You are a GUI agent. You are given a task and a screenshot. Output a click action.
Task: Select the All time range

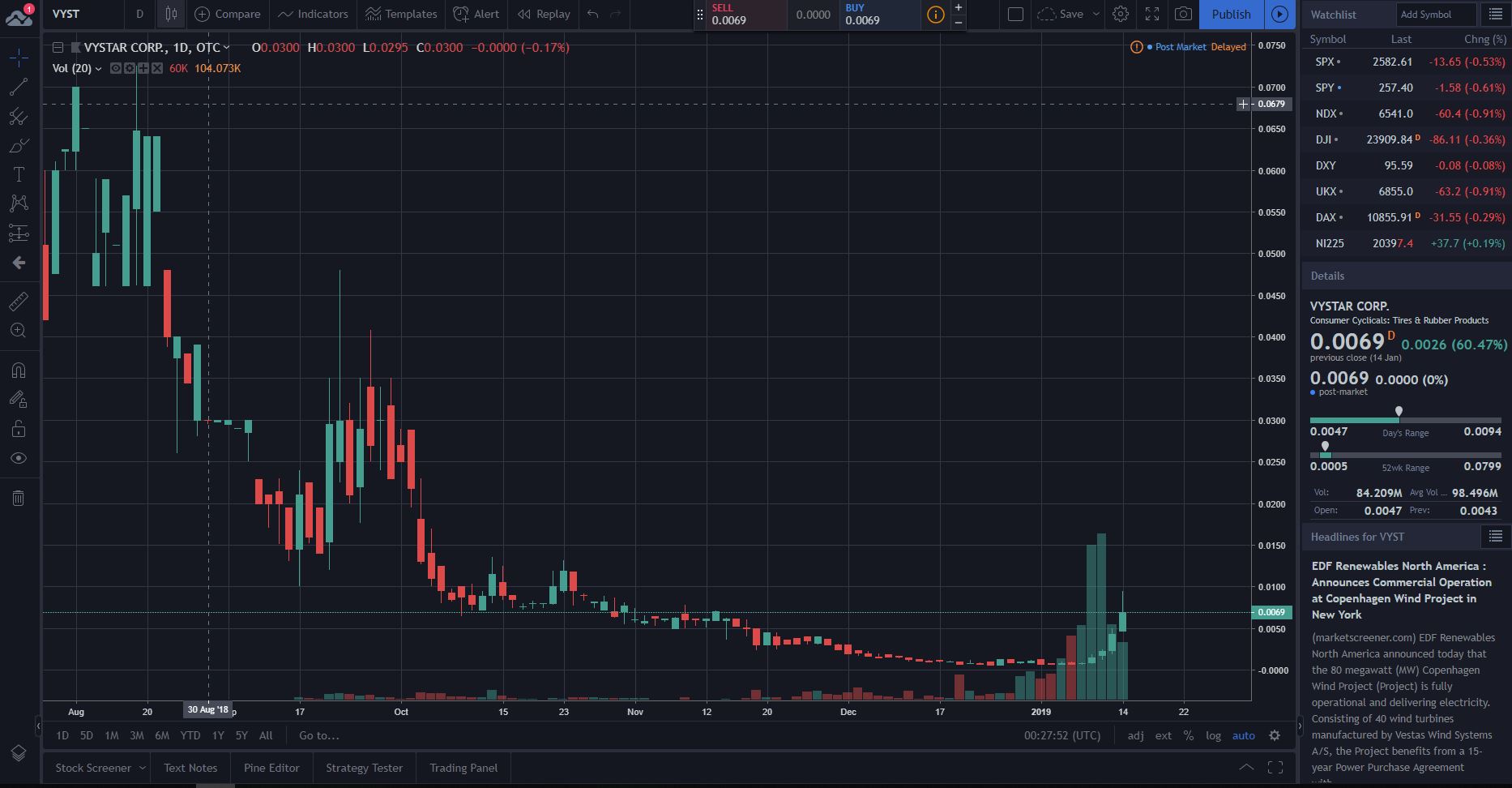(x=266, y=735)
